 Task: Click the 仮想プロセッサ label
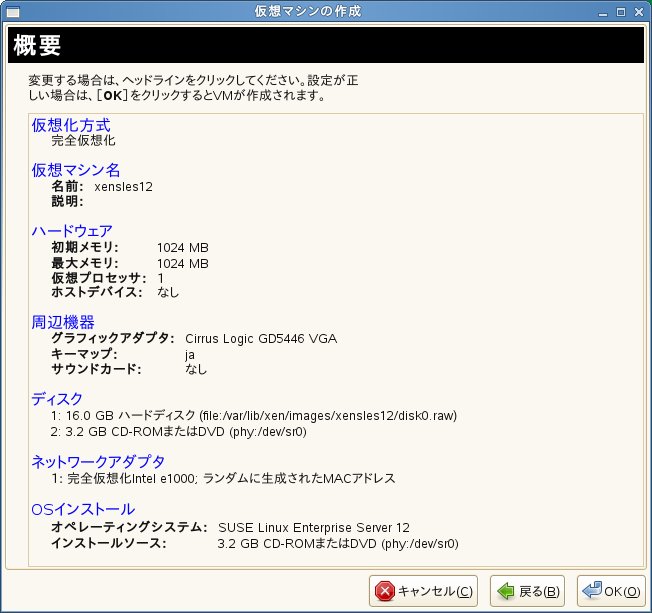click(x=99, y=278)
